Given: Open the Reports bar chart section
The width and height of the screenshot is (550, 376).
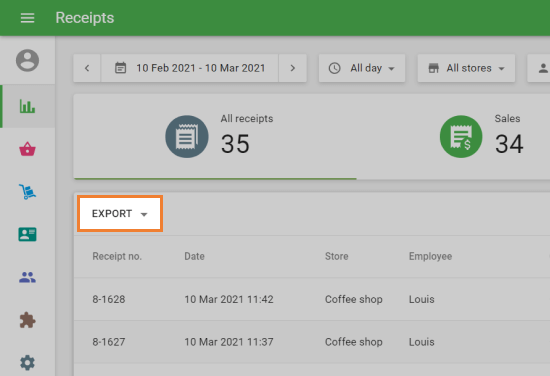Looking at the screenshot, I should tap(27, 106).
